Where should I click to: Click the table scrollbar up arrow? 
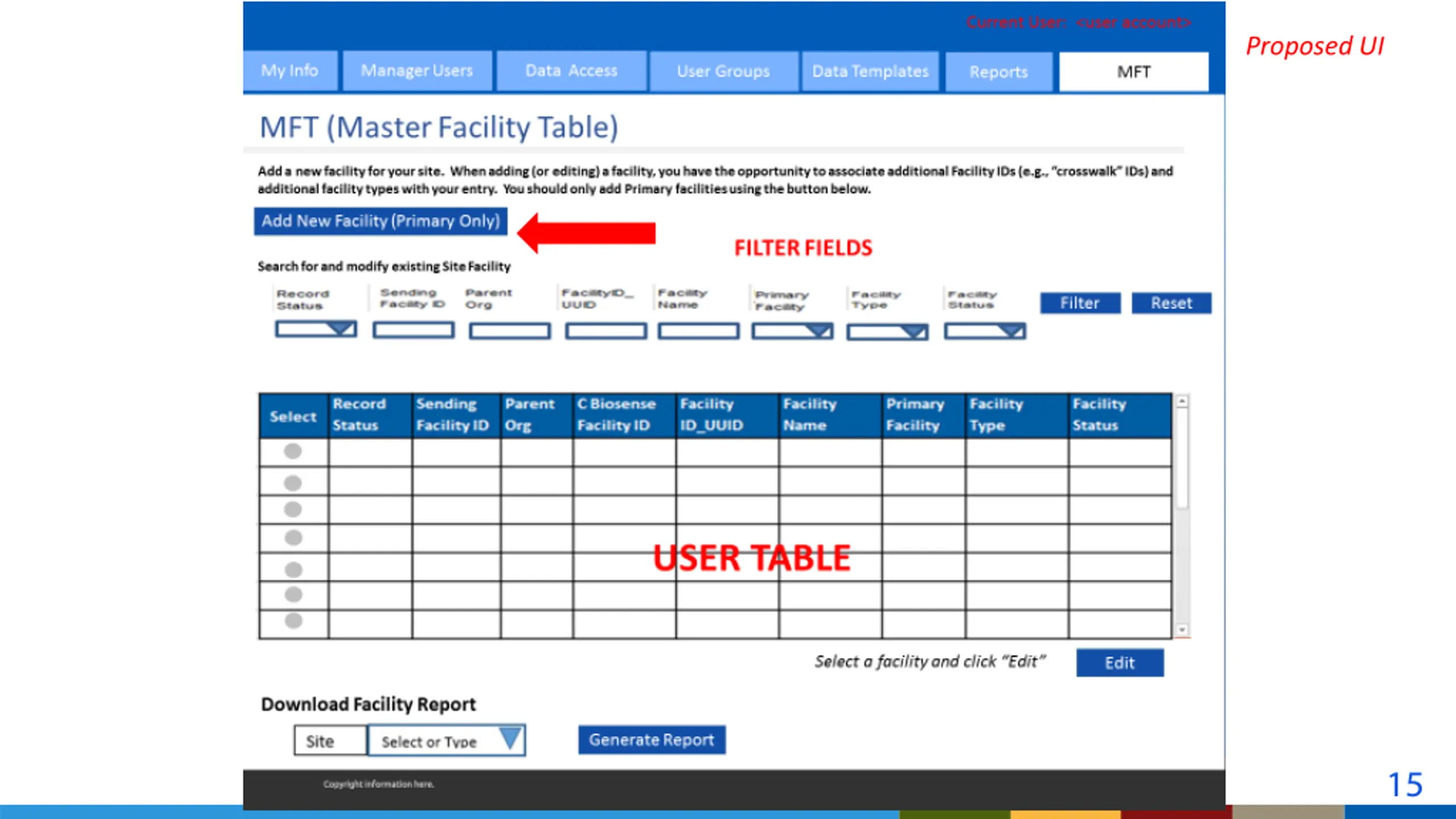click(1182, 402)
